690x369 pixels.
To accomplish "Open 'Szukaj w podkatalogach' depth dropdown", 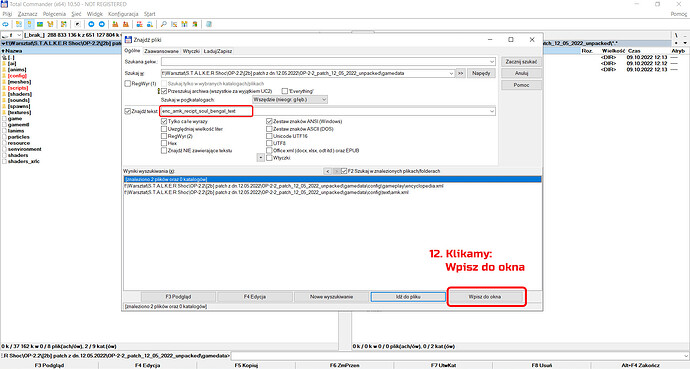I will 290,100.
